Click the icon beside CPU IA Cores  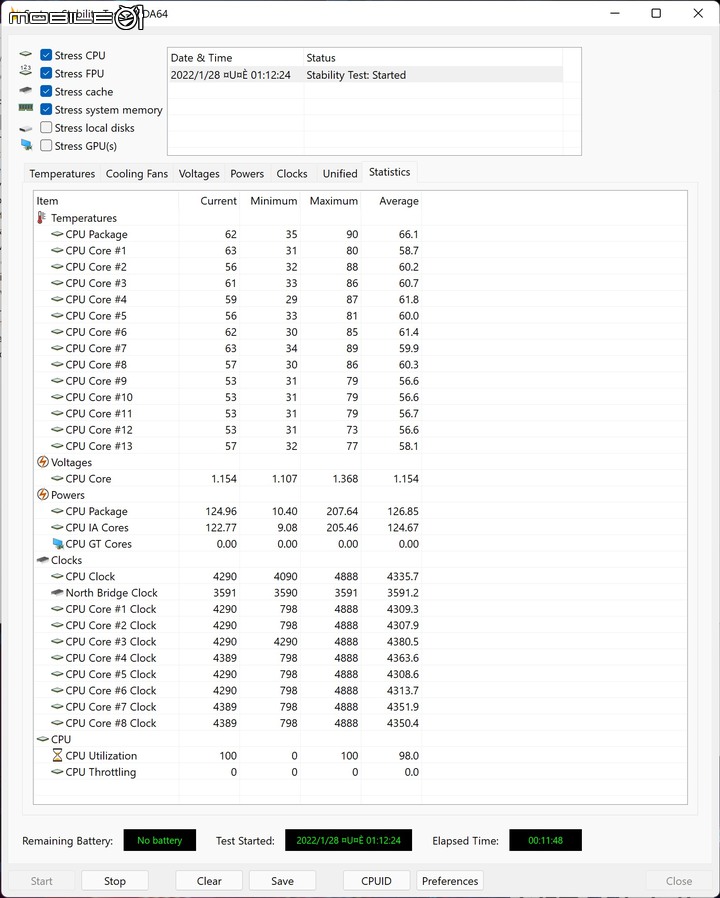point(57,527)
